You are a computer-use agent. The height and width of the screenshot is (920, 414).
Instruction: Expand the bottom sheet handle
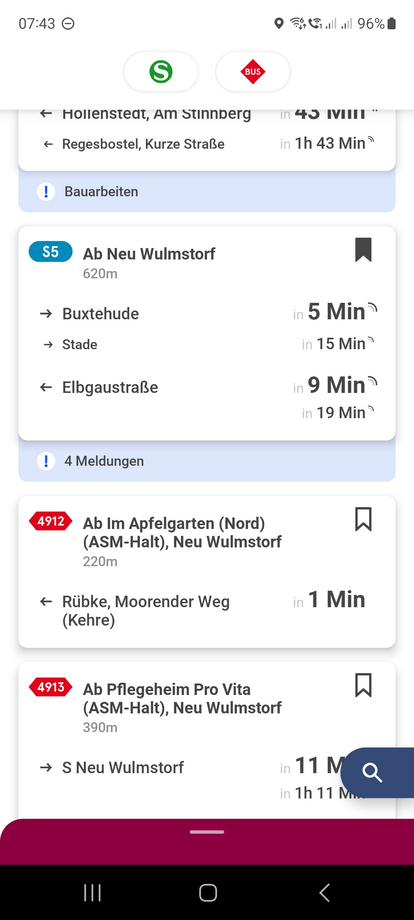tap(207, 832)
